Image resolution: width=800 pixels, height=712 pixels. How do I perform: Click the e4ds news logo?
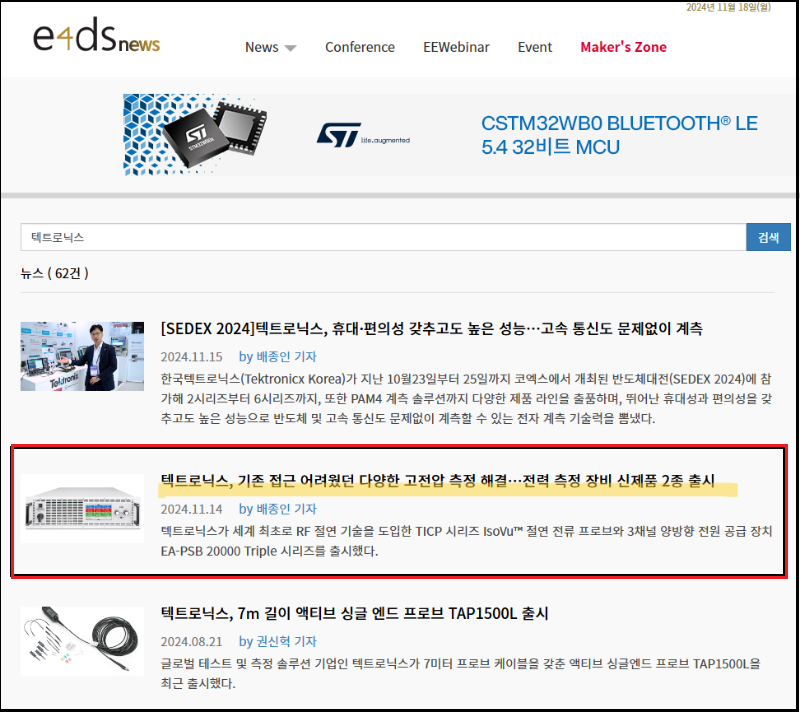tap(96, 35)
